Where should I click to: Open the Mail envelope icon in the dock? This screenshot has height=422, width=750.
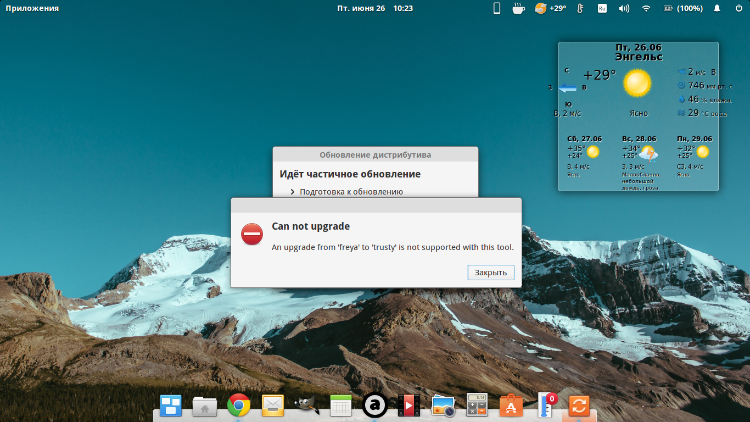273,405
